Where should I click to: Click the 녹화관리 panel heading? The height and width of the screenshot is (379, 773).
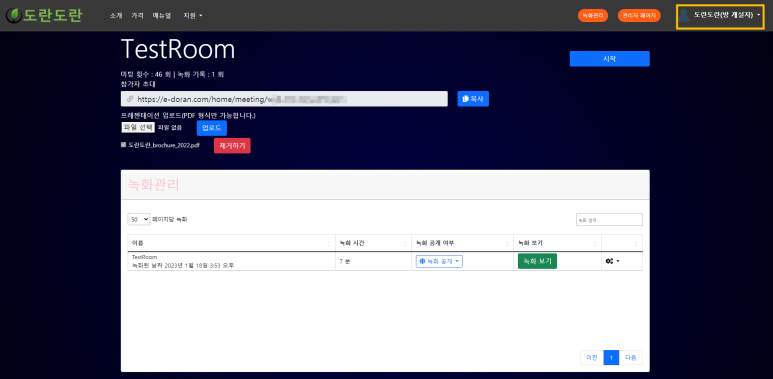point(153,185)
